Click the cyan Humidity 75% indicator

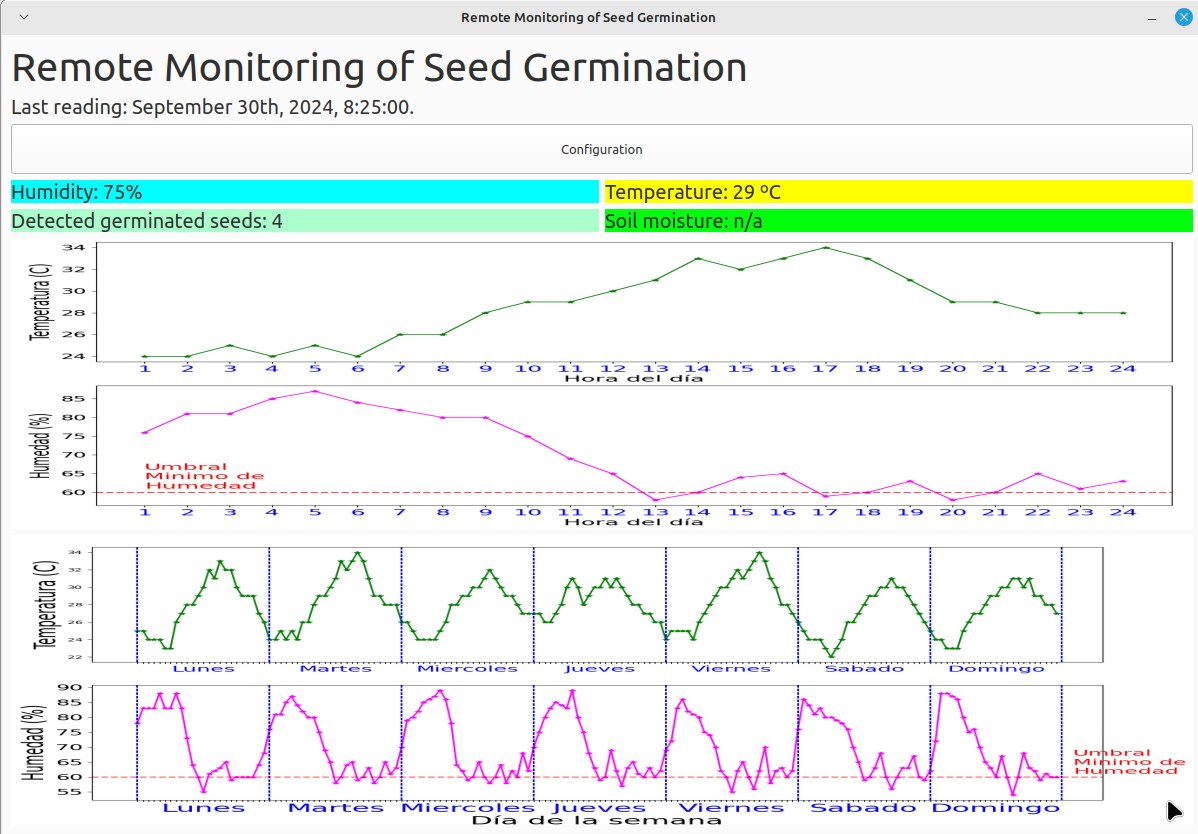pos(304,192)
